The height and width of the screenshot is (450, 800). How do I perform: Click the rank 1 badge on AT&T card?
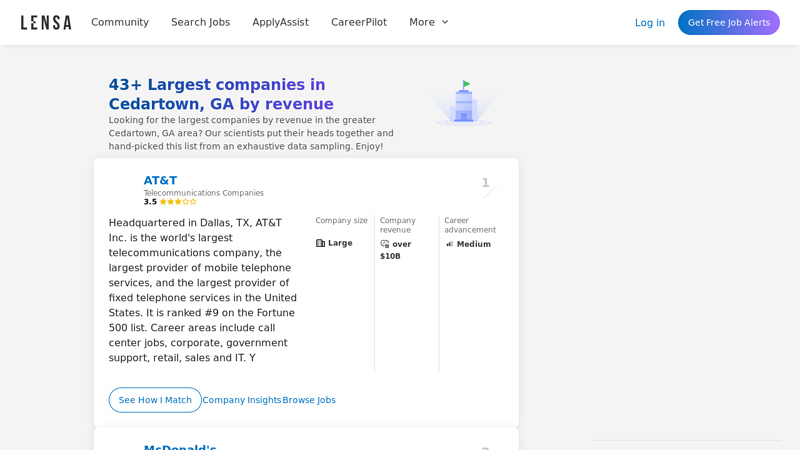tap(486, 183)
